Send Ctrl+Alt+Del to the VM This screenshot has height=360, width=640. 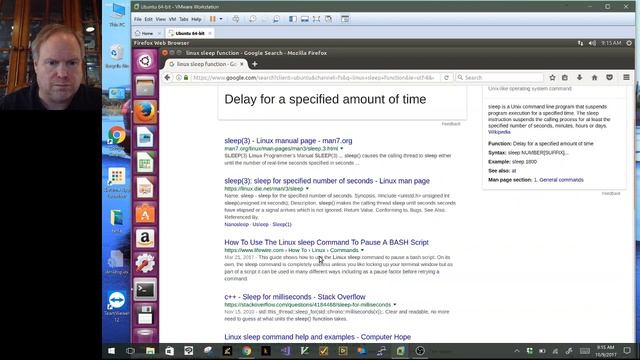(236, 19)
